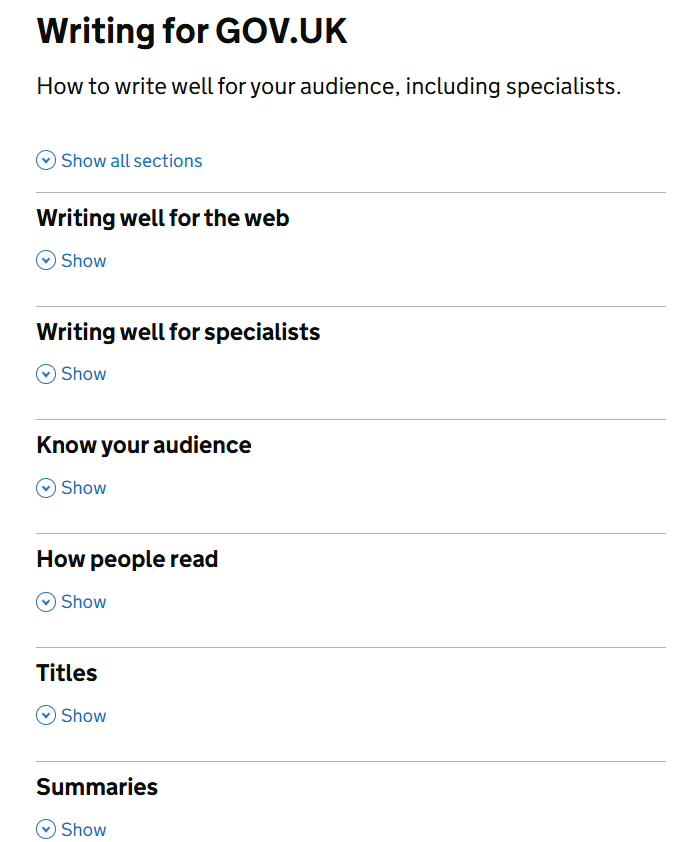Expand all sections with Show all sections
The image size is (700, 842).
pos(131,161)
